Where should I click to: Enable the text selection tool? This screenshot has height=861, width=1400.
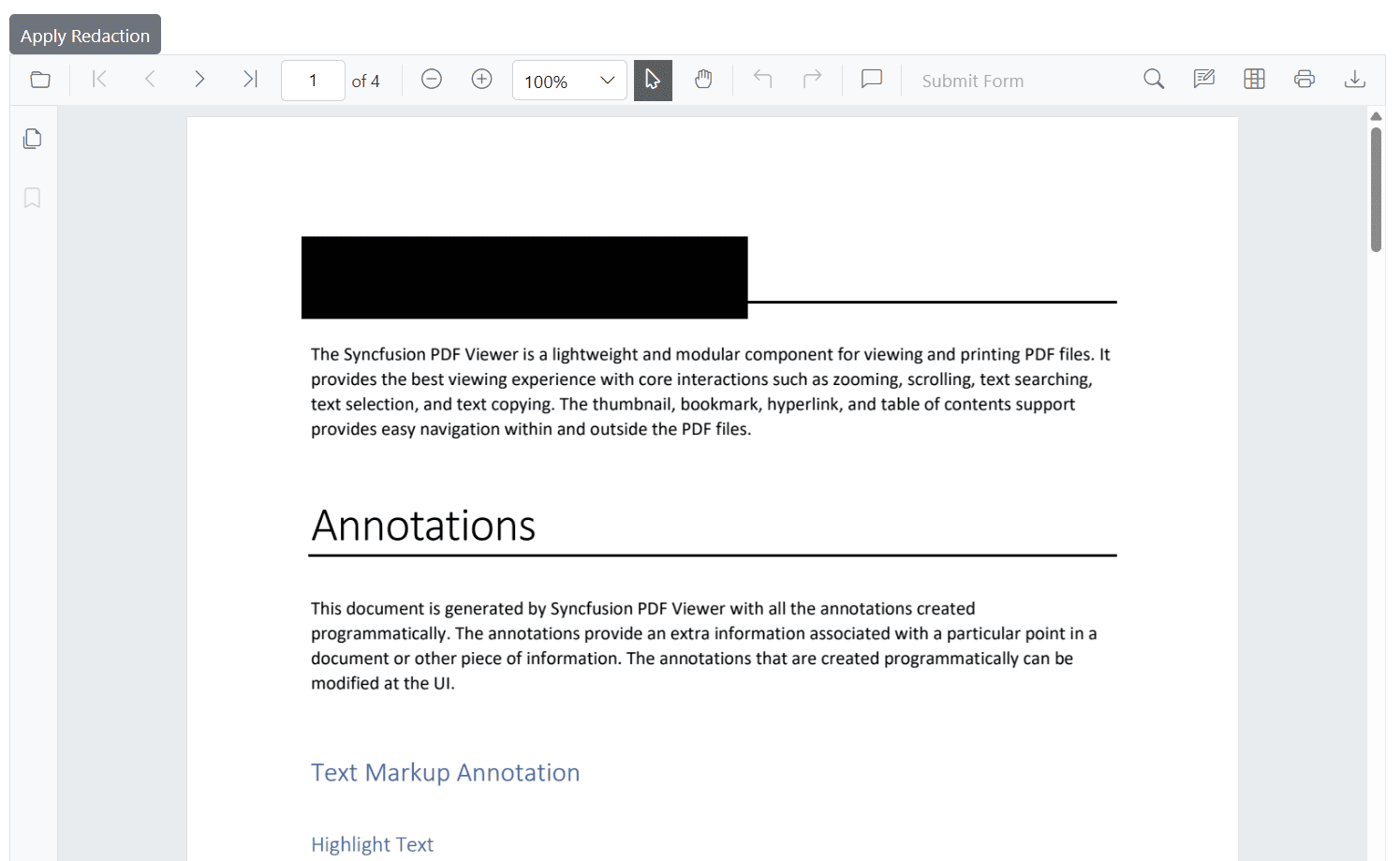pyautogui.click(x=653, y=80)
